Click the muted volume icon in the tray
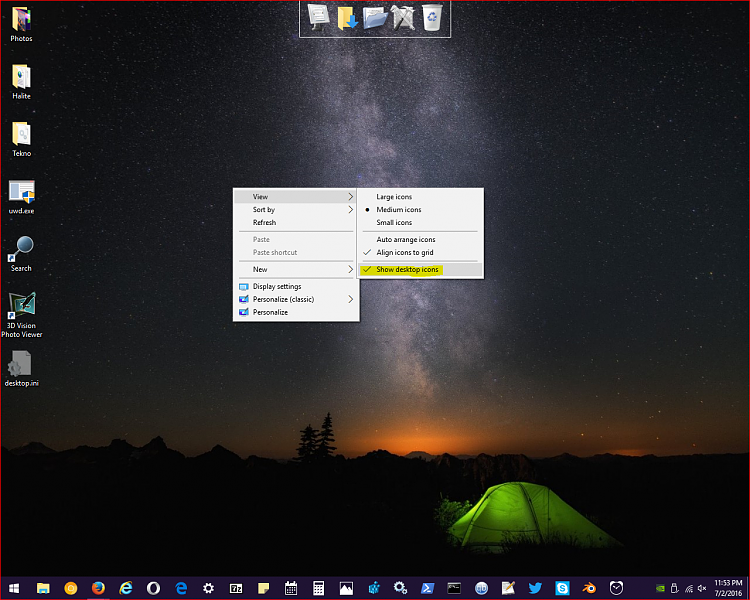 pos(702,589)
